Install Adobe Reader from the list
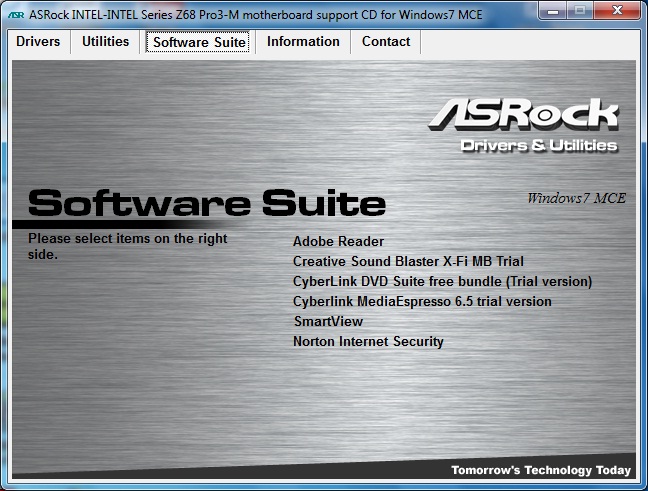Image resolution: width=648 pixels, height=491 pixels. [x=338, y=241]
